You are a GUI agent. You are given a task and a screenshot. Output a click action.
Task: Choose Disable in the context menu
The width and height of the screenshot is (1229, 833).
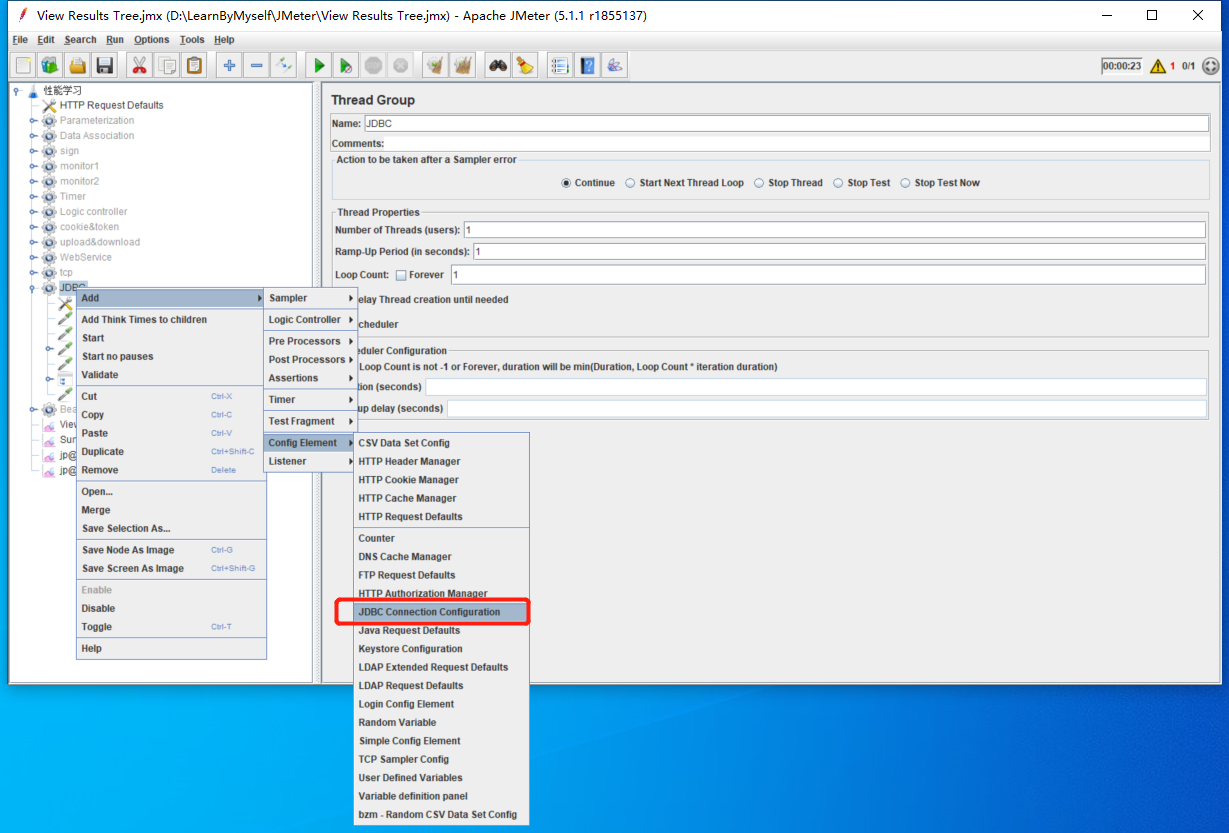(x=172, y=608)
